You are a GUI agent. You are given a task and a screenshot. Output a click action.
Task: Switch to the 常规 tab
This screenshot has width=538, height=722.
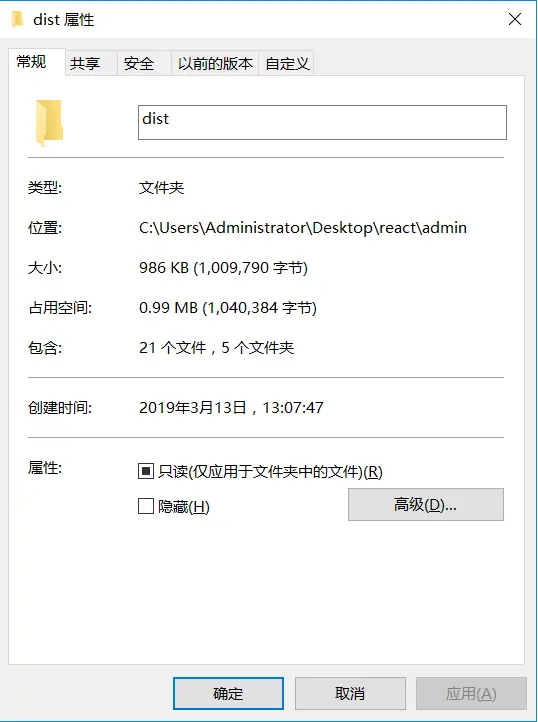[x=31, y=61]
